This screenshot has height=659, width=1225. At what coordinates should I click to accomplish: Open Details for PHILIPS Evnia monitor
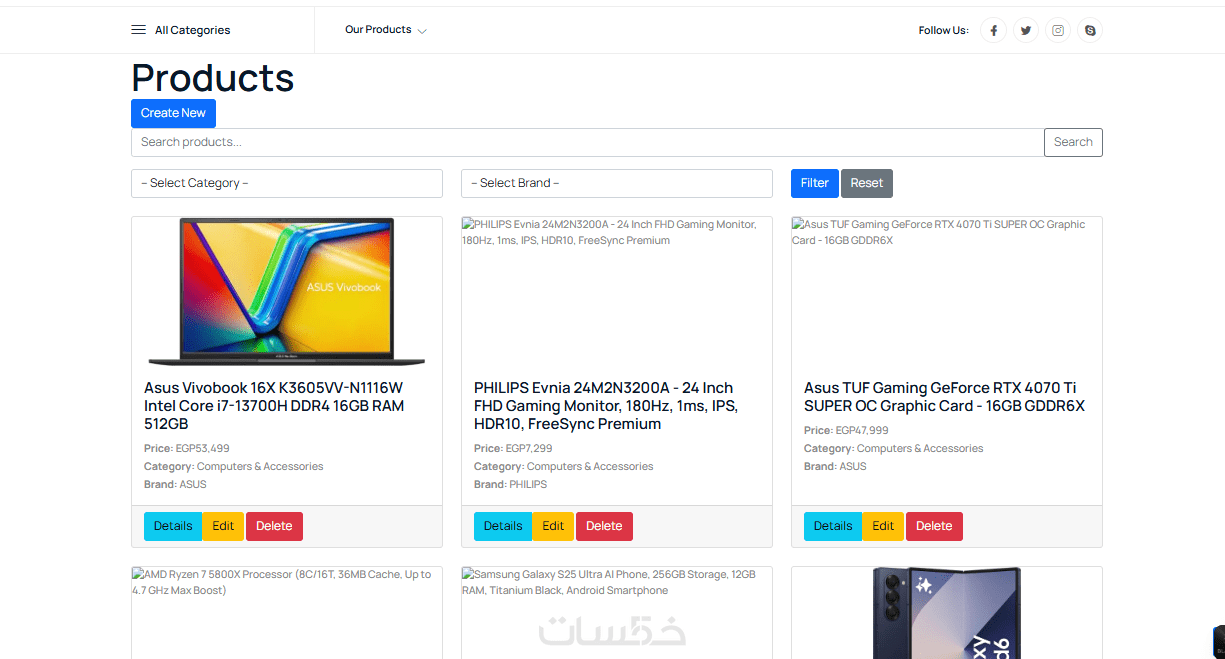(x=503, y=526)
